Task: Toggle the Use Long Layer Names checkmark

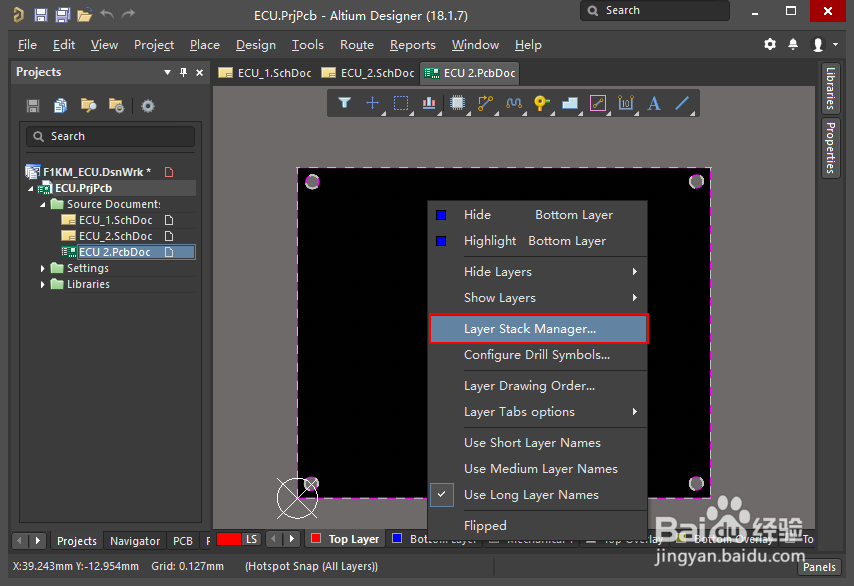Action: [x=442, y=495]
